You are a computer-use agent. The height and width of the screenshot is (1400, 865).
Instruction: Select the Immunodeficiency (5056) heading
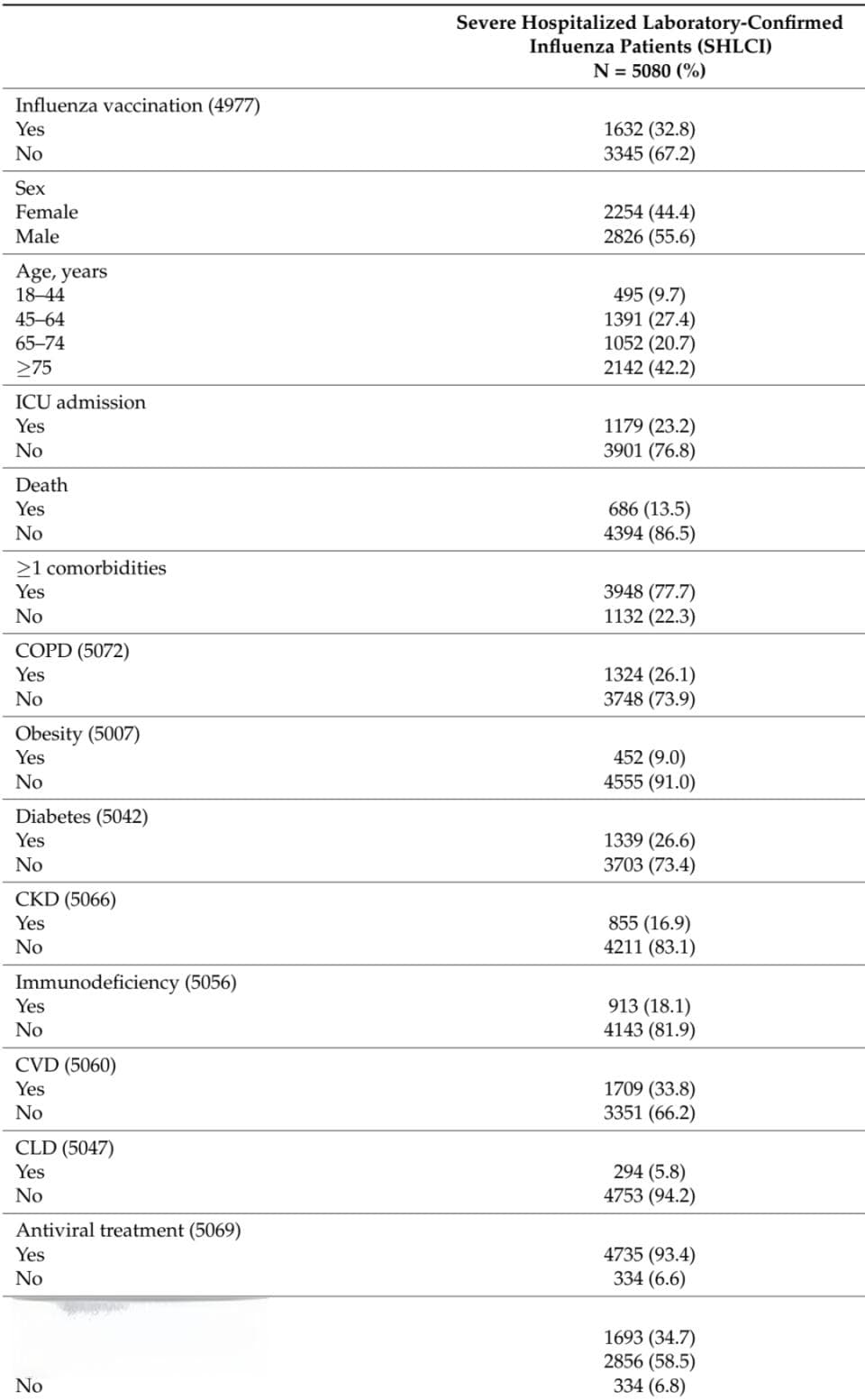126,983
